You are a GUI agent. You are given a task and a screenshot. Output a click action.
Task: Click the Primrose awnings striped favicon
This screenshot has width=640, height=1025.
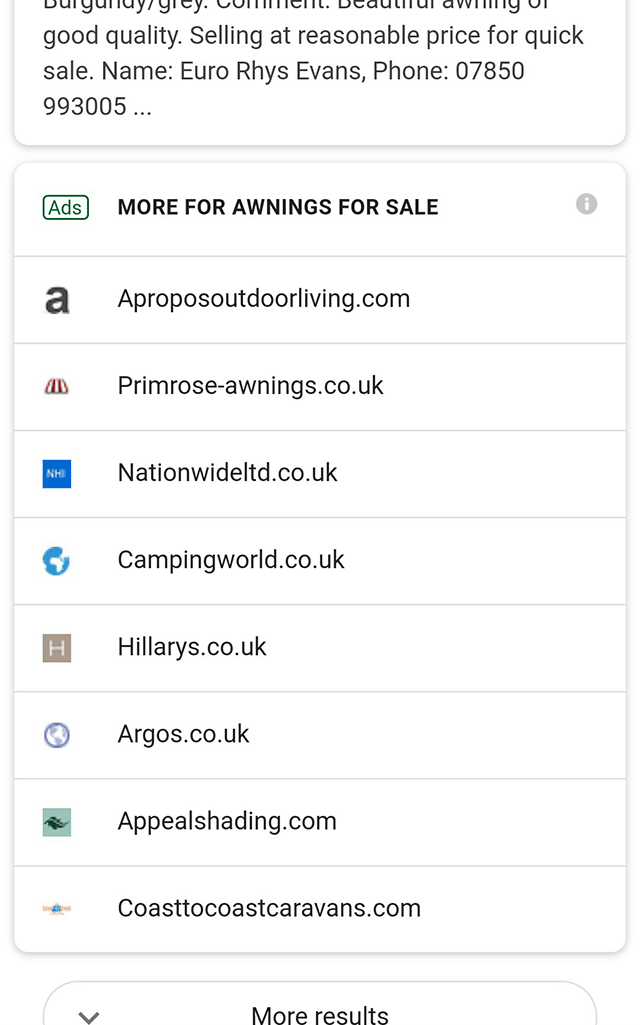(x=57, y=387)
